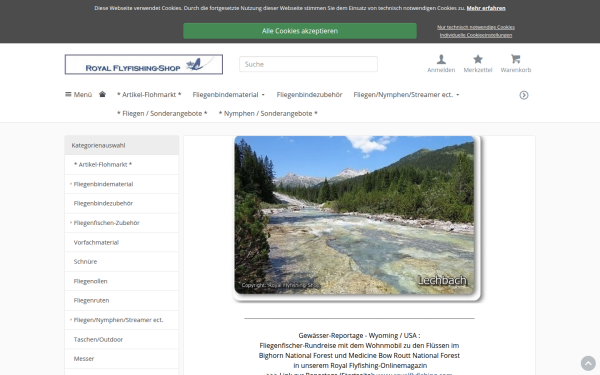Focus the Suche search field

tap(308, 64)
